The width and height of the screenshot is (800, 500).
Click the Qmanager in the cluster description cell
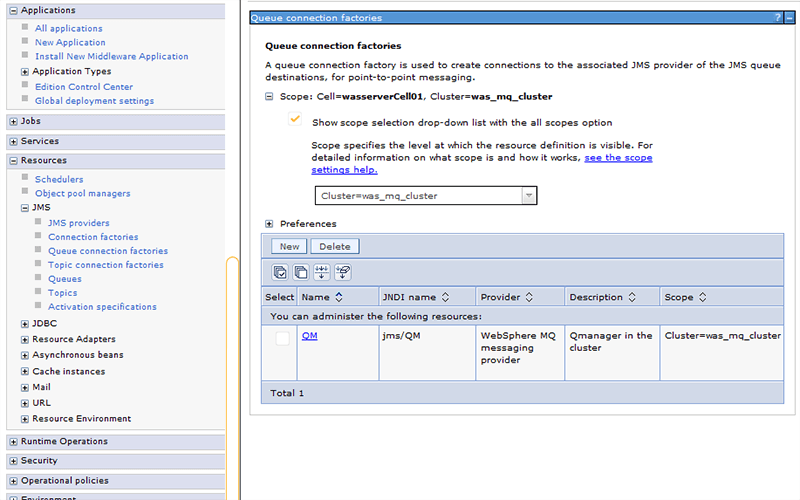(x=612, y=353)
